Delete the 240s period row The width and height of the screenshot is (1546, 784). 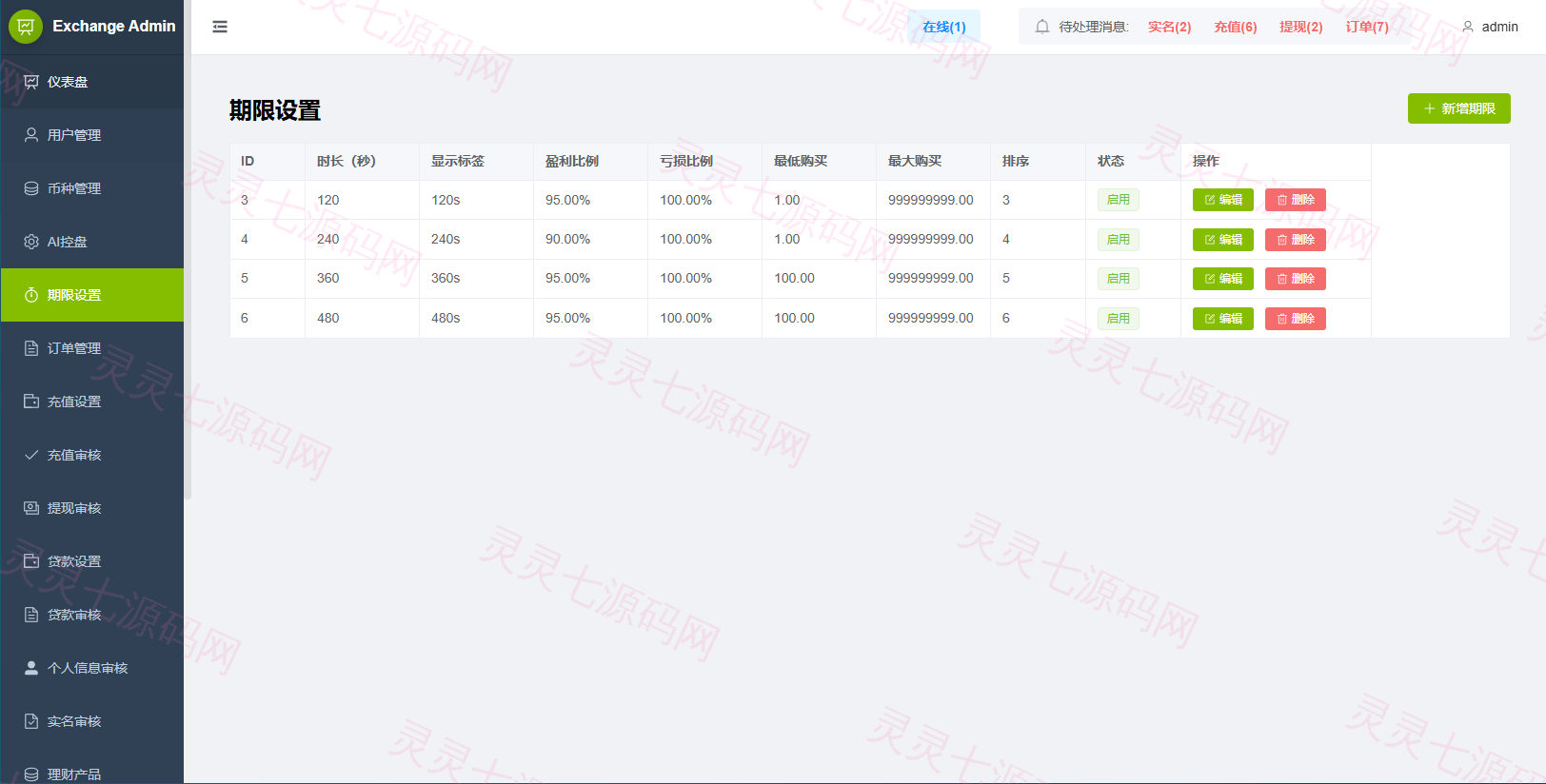pos(1295,240)
